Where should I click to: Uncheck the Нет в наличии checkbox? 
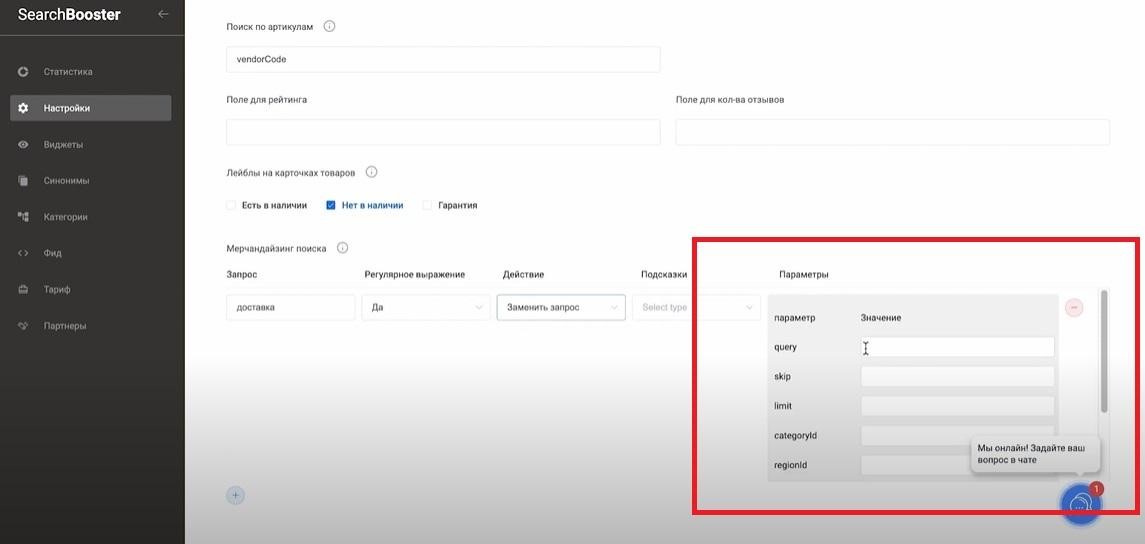(x=331, y=205)
